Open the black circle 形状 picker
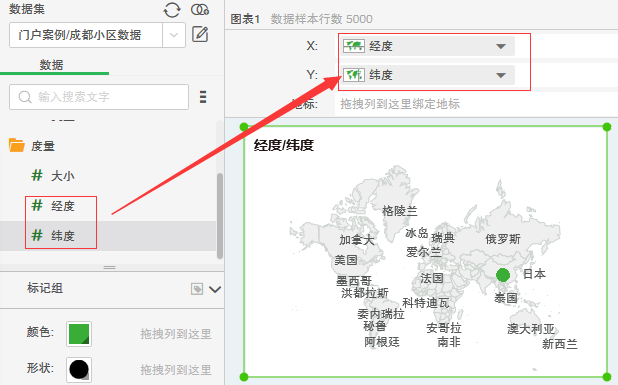This screenshot has width=618, height=385. pos(79,370)
